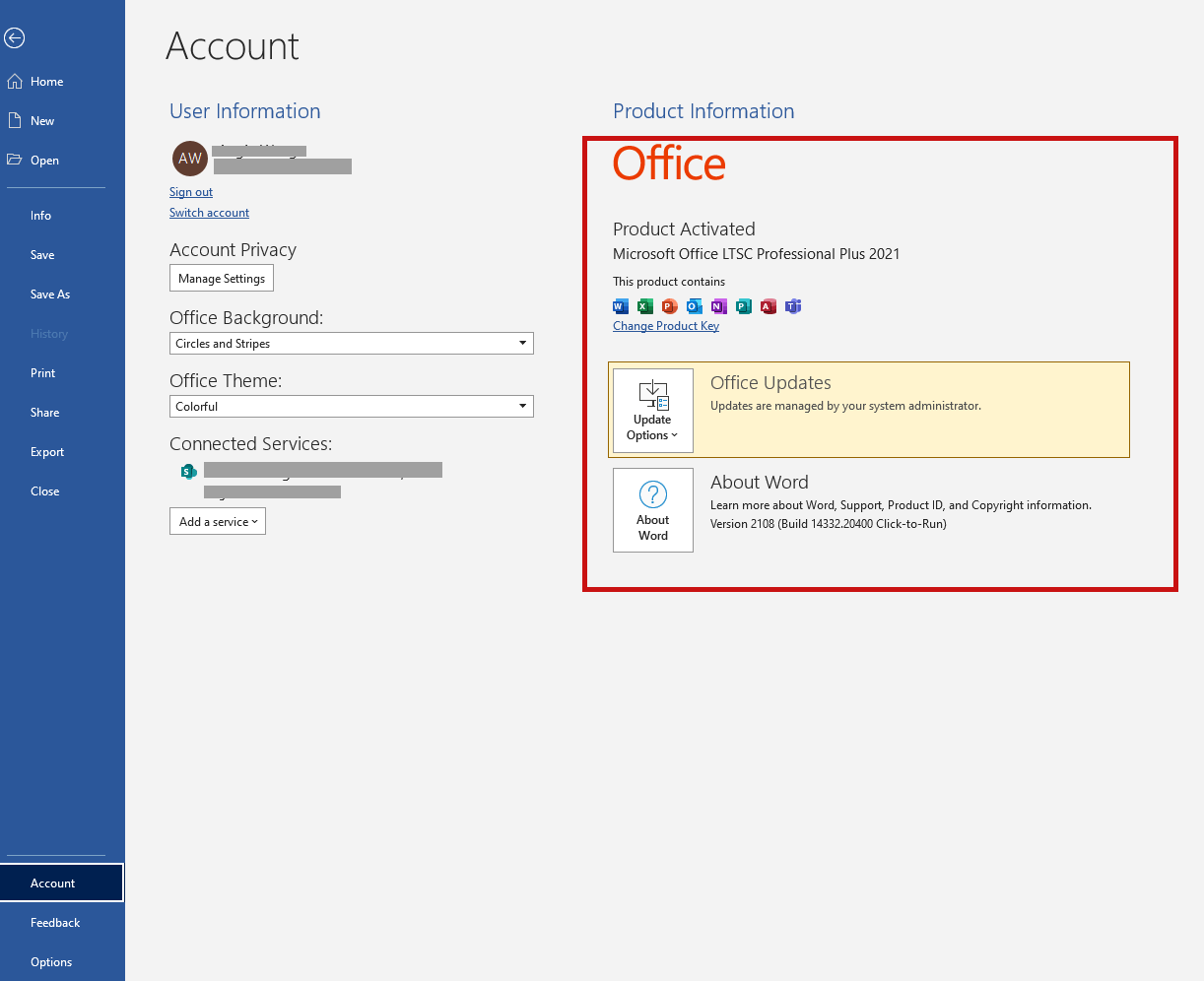Open the Add a service dropdown
Viewport: 1204px width, 981px height.
(x=218, y=522)
